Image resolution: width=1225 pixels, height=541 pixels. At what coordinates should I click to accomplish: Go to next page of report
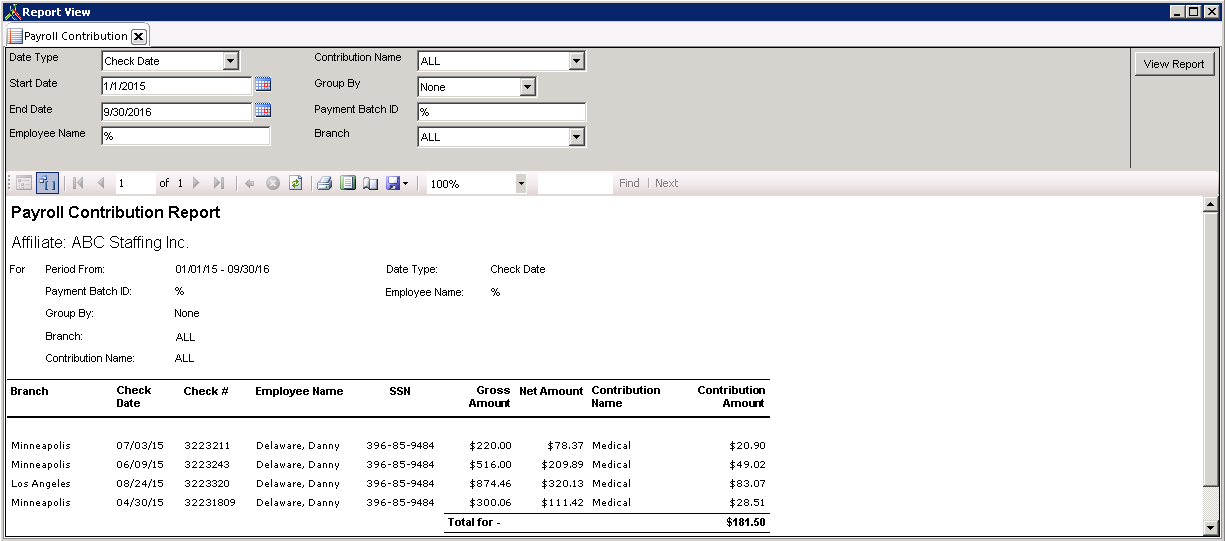pyautogui.click(x=196, y=183)
